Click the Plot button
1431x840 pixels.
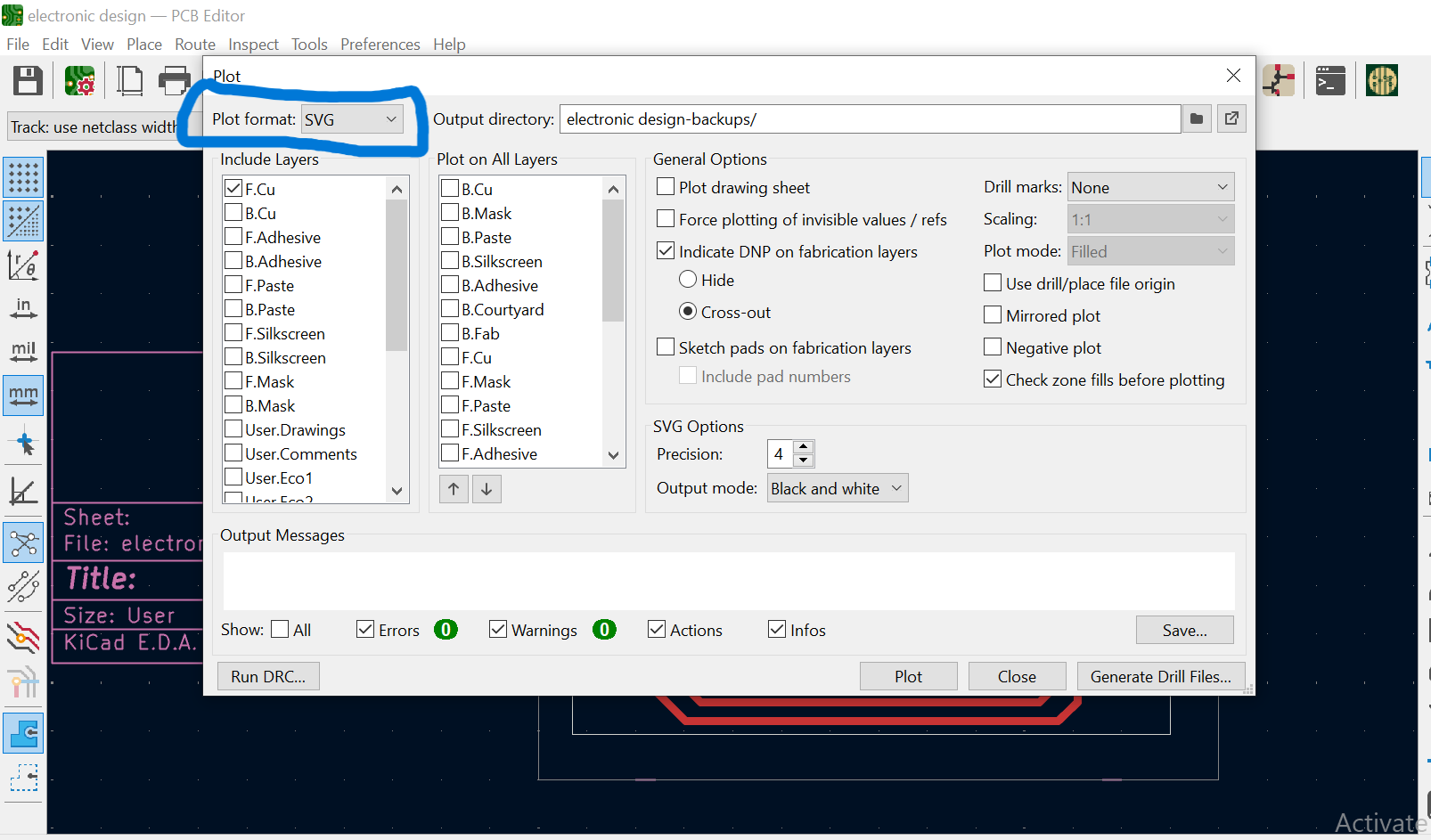click(x=909, y=676)
